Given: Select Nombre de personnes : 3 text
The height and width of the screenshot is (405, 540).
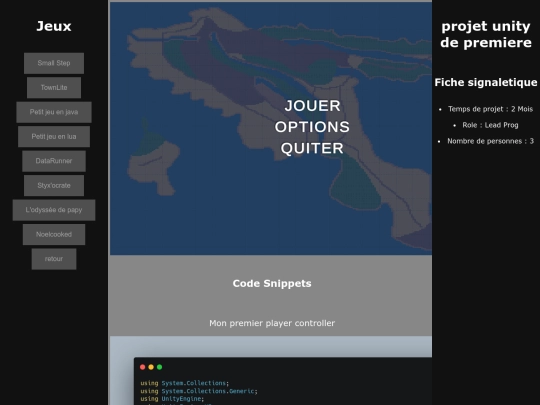Looking at the screenshot, I should click(x=490, y=141).
